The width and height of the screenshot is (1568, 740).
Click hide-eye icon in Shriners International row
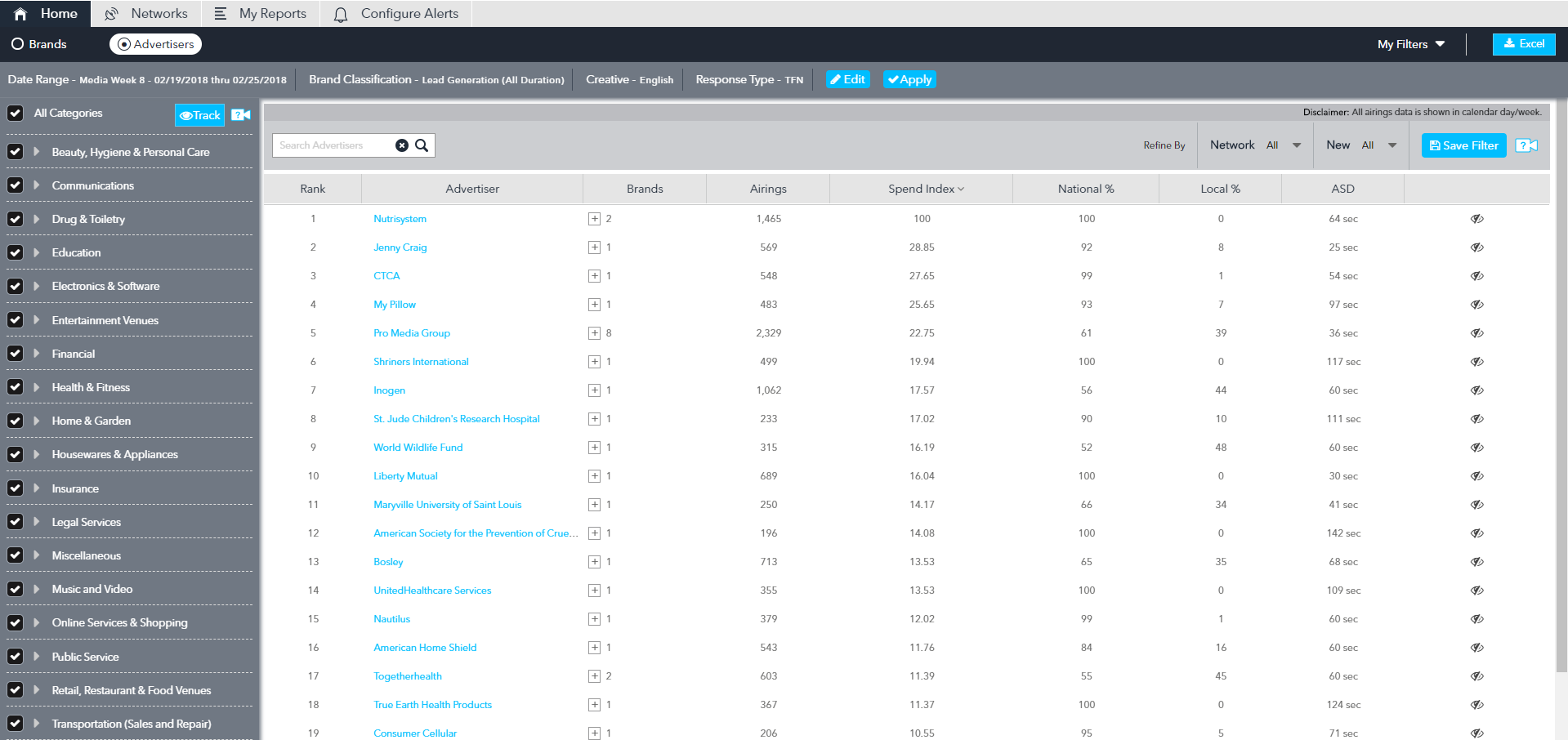pos(1477,362)
